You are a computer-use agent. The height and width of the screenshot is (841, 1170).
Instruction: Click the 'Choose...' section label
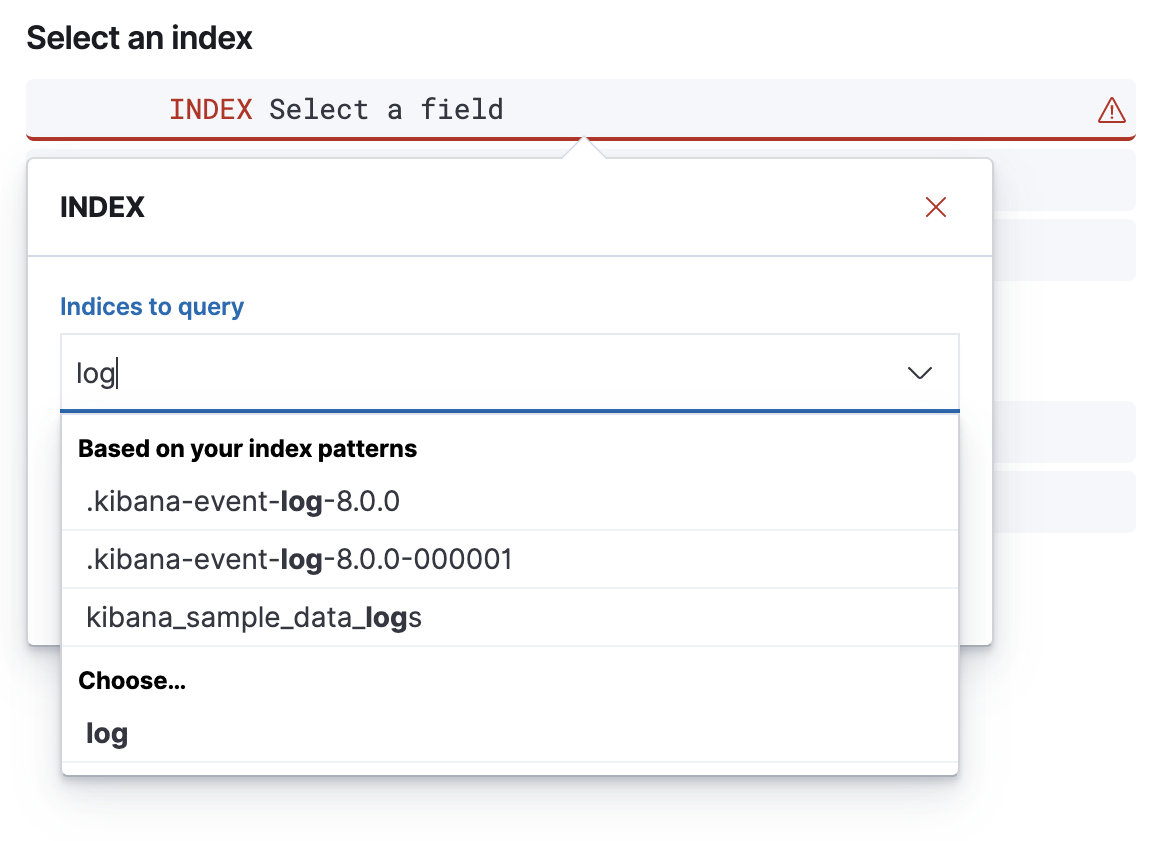click(x=132, y=680)
